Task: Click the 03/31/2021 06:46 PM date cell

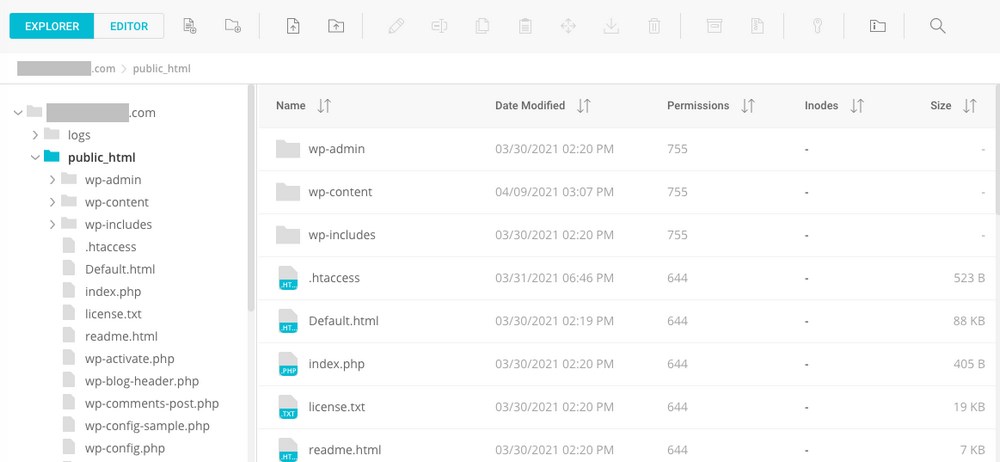Action: point(554,278)
